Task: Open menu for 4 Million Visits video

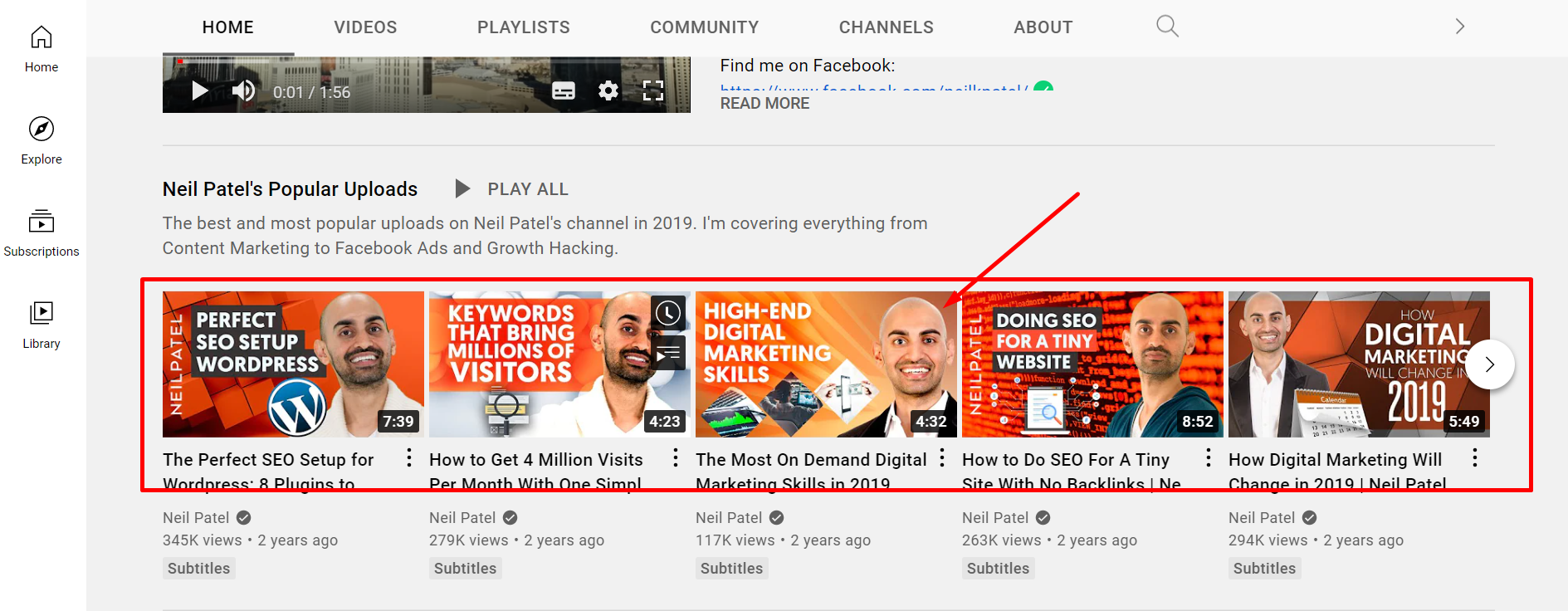Action: pyautogui.click(x=676, y=458)
